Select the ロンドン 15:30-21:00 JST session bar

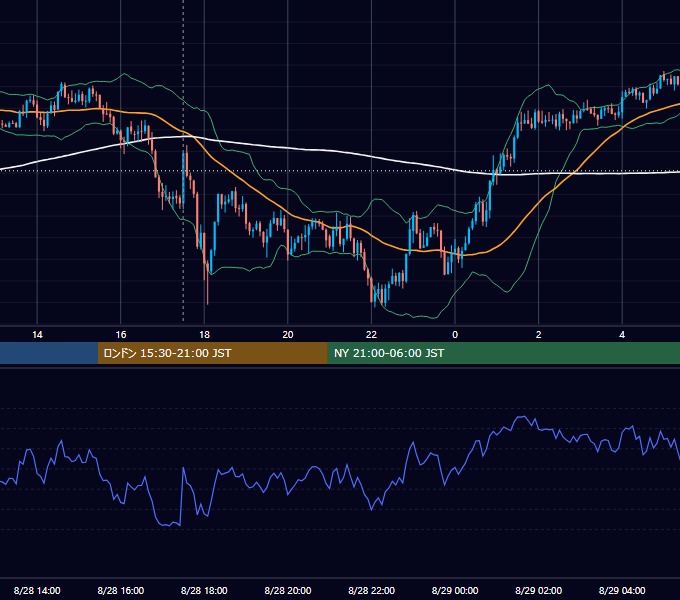point(212,353)
